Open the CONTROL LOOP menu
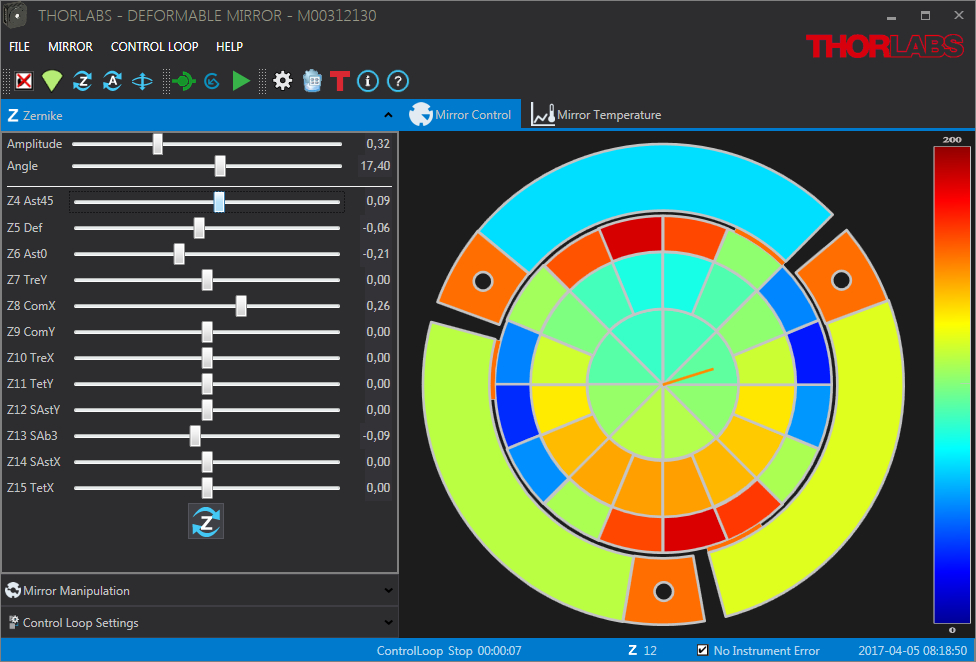Screen dimensions: 976x662 click(154, 47)
